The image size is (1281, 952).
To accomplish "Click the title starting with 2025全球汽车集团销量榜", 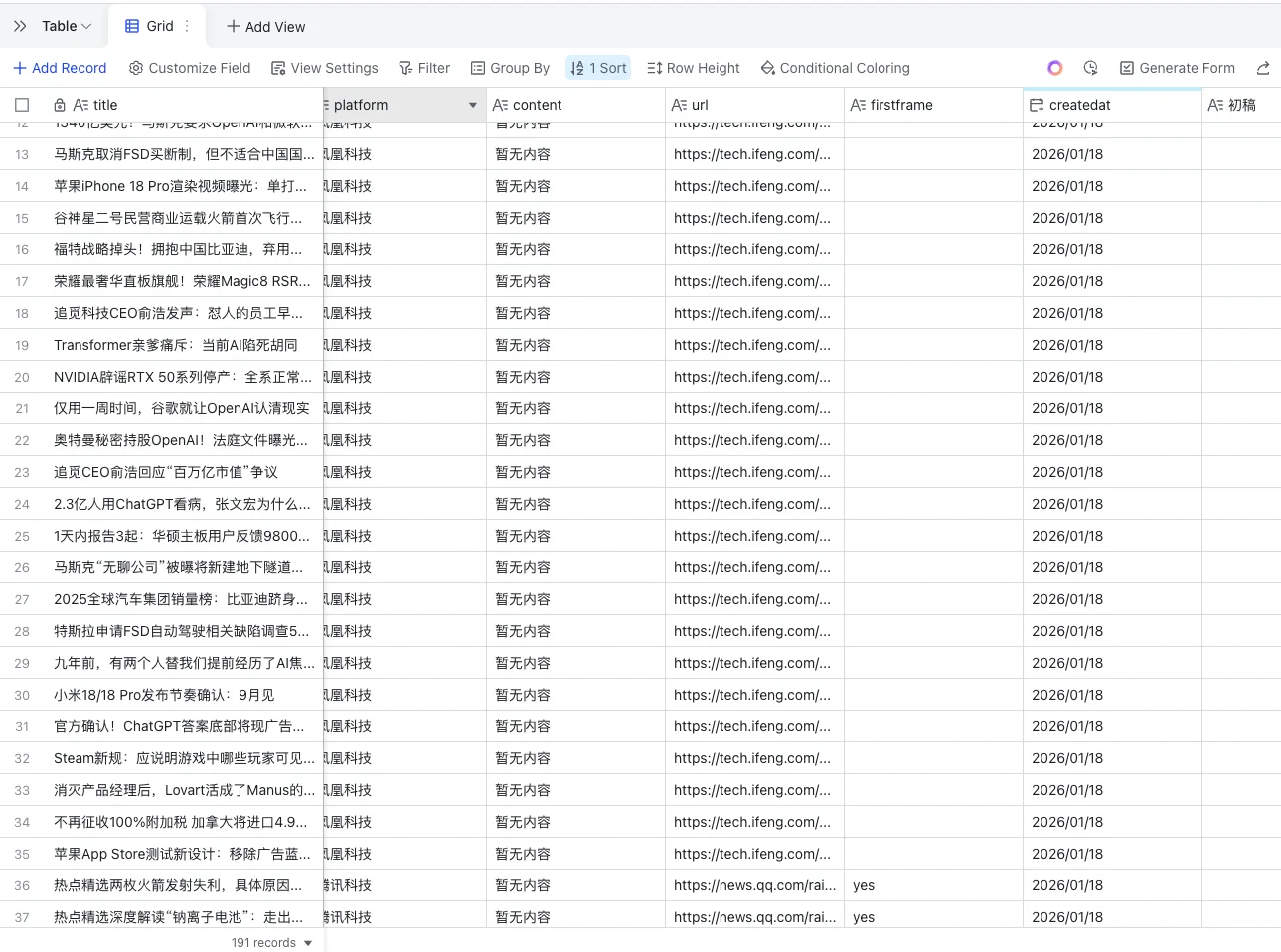I will 181,599.
